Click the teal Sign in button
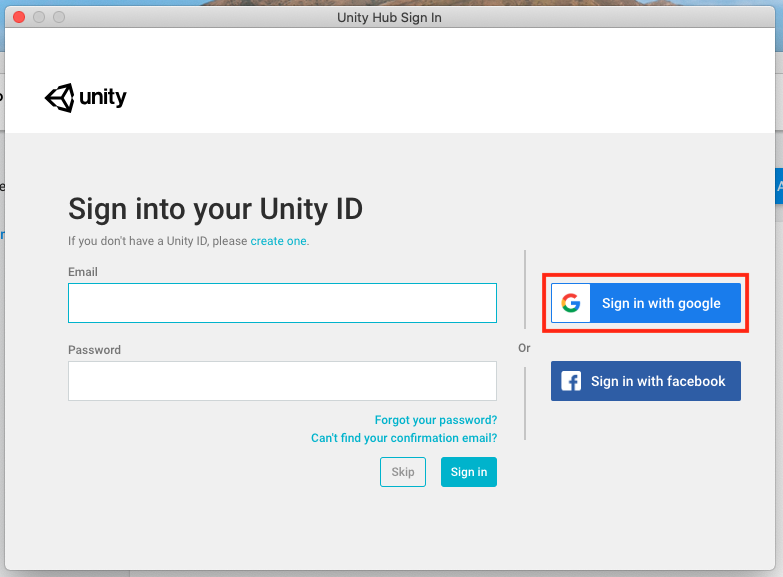This screenshot has height=577, width=783. (x=469, y=472)
